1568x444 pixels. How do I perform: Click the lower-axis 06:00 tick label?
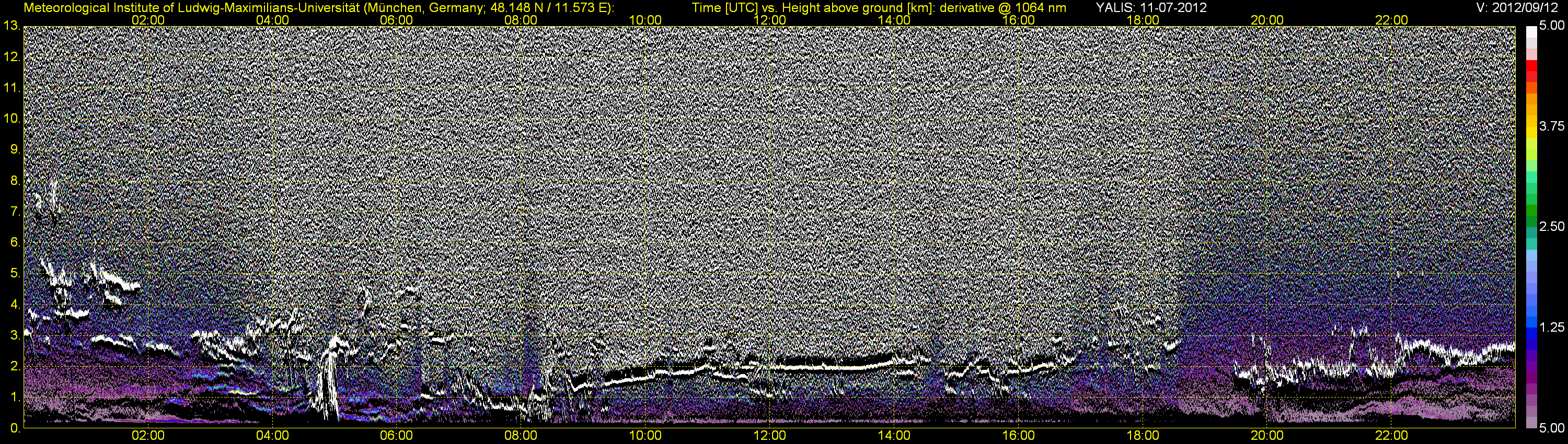pos(396,436)
